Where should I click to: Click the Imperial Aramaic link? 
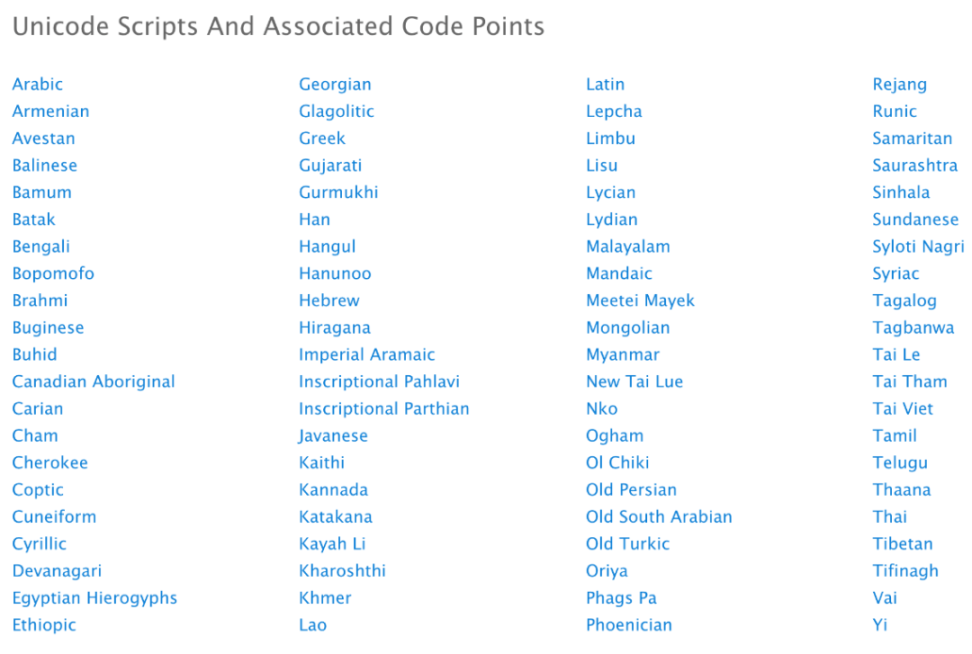coord(367,355)
